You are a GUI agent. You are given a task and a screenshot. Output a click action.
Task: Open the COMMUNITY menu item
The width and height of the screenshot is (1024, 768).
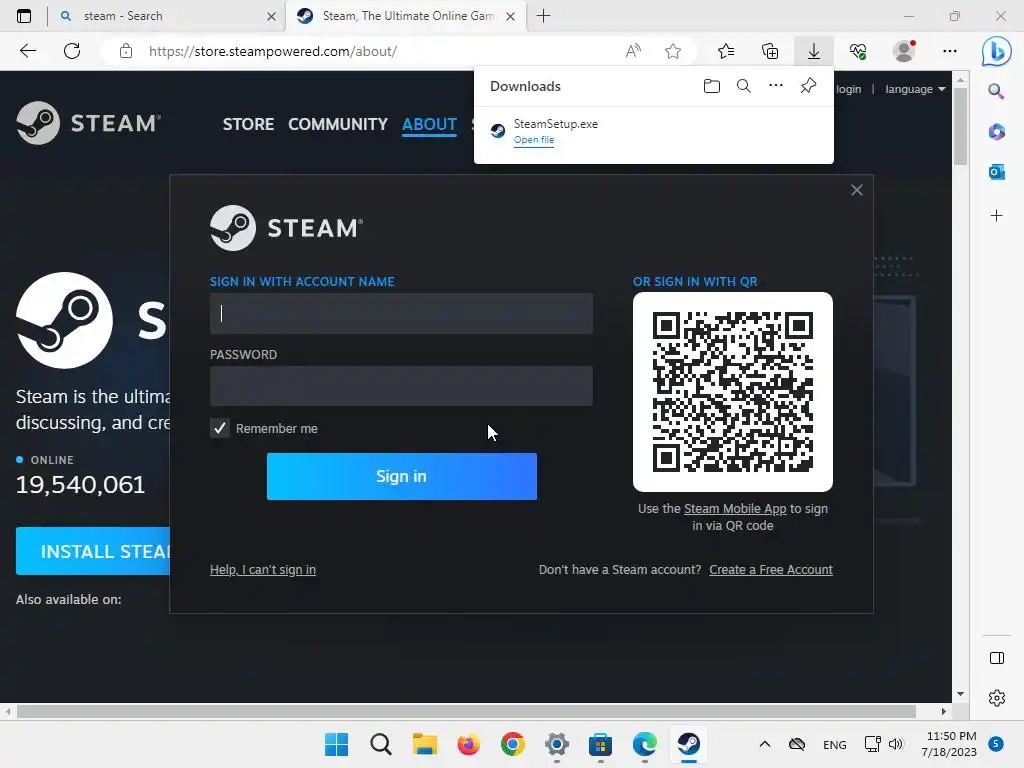click(338, 124)
